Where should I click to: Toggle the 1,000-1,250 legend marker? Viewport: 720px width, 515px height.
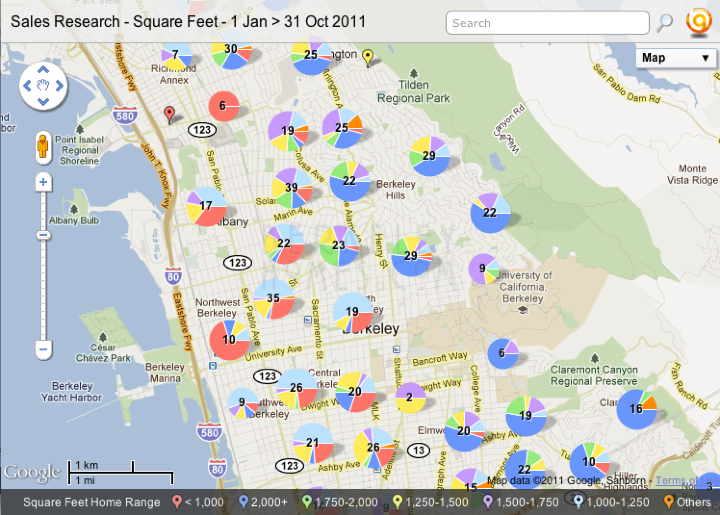[x=578, y=502]
